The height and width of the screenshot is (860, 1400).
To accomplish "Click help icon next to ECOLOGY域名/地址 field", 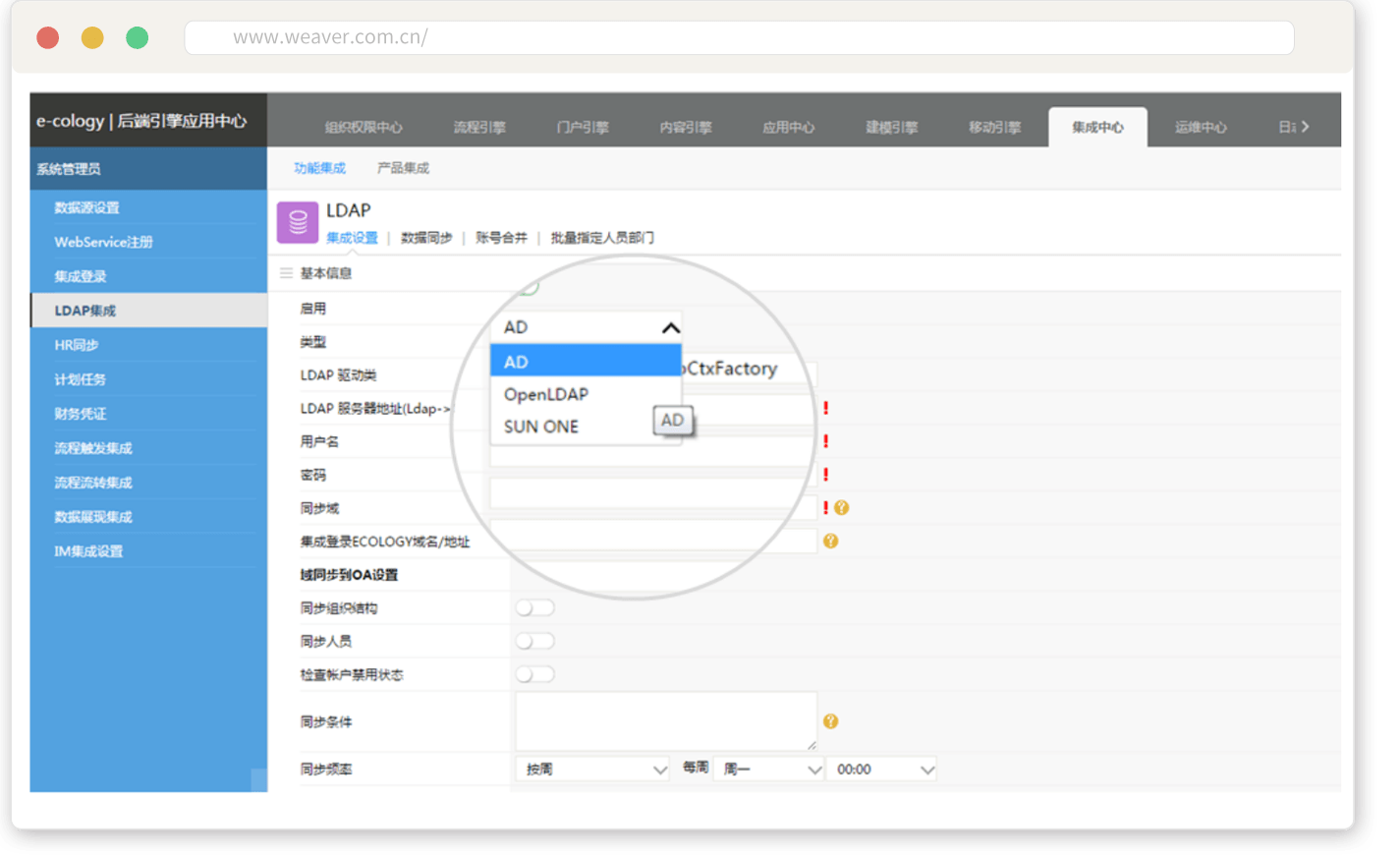I will (830, 542).
